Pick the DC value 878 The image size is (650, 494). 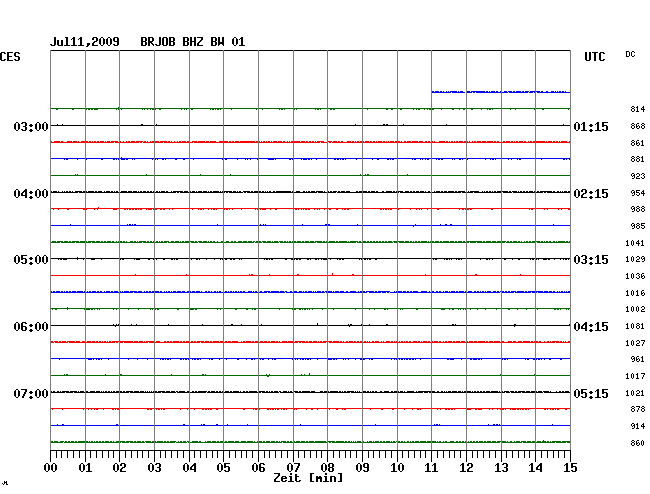638,409
